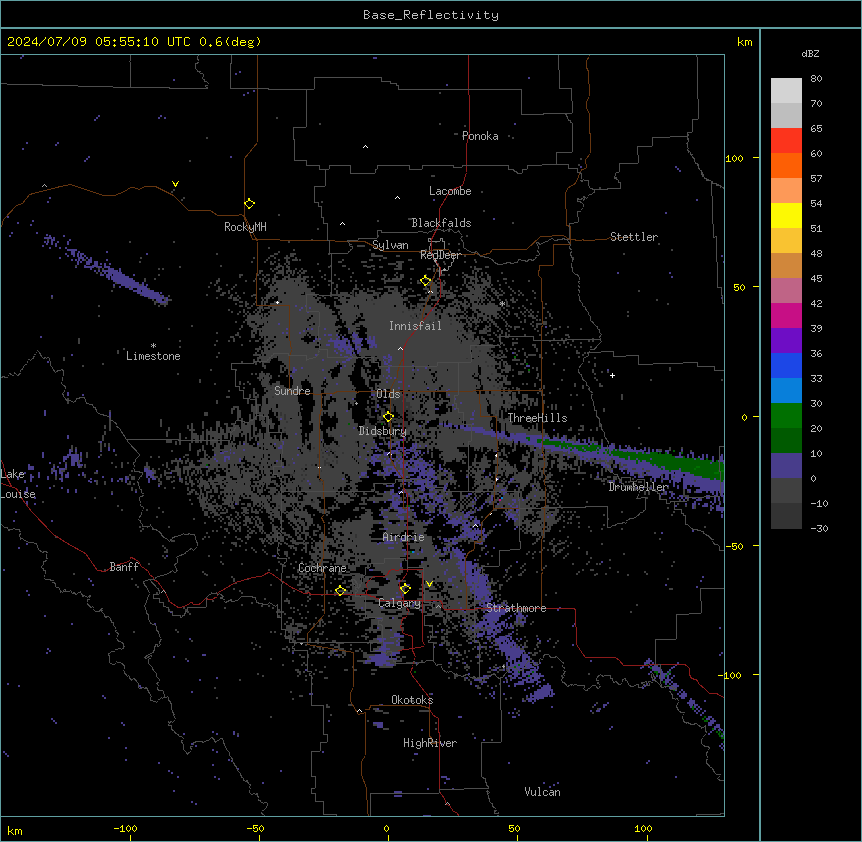Click the Ponoka city label
This screenshot has width=862, height=842.
(480, 136)
